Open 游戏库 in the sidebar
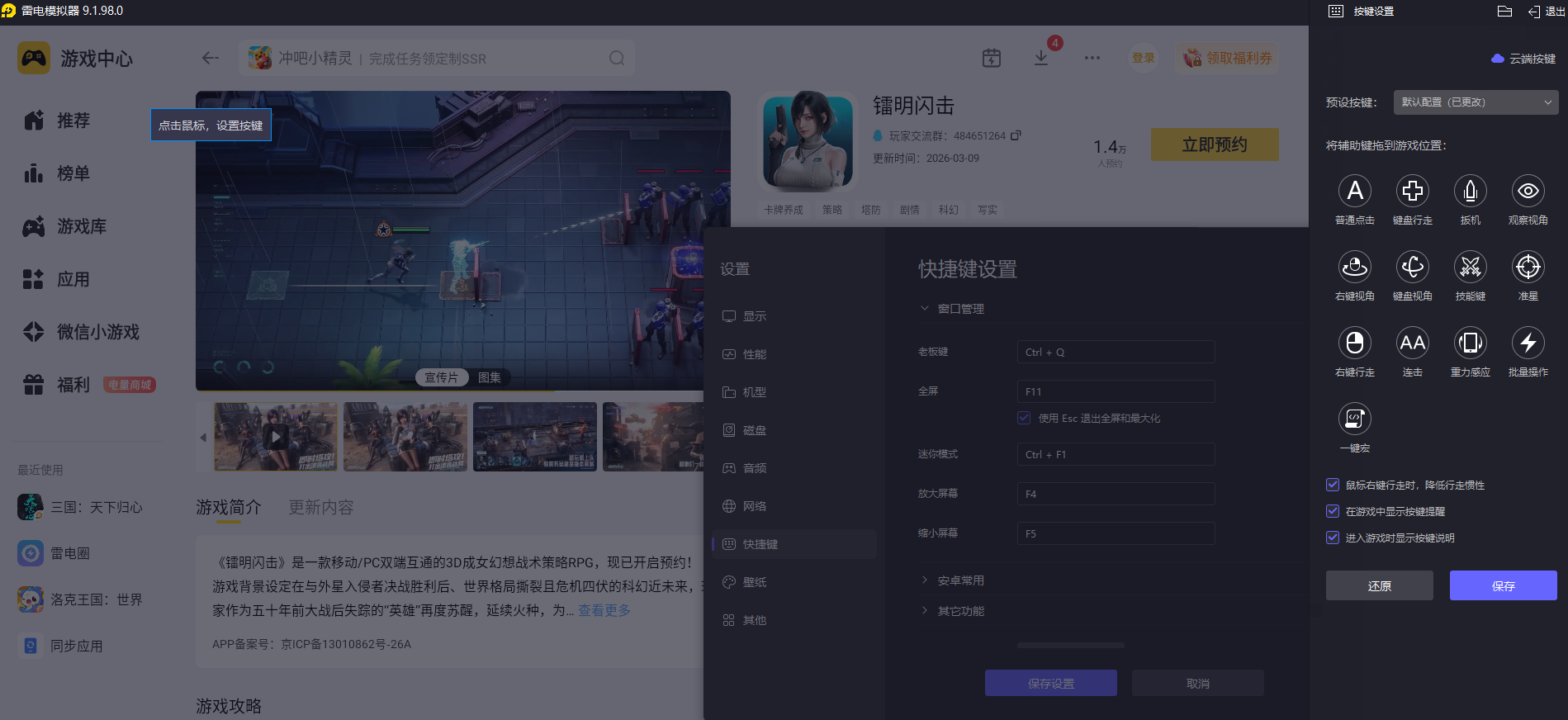This screenshot has height=720, width=1568. 64,226
